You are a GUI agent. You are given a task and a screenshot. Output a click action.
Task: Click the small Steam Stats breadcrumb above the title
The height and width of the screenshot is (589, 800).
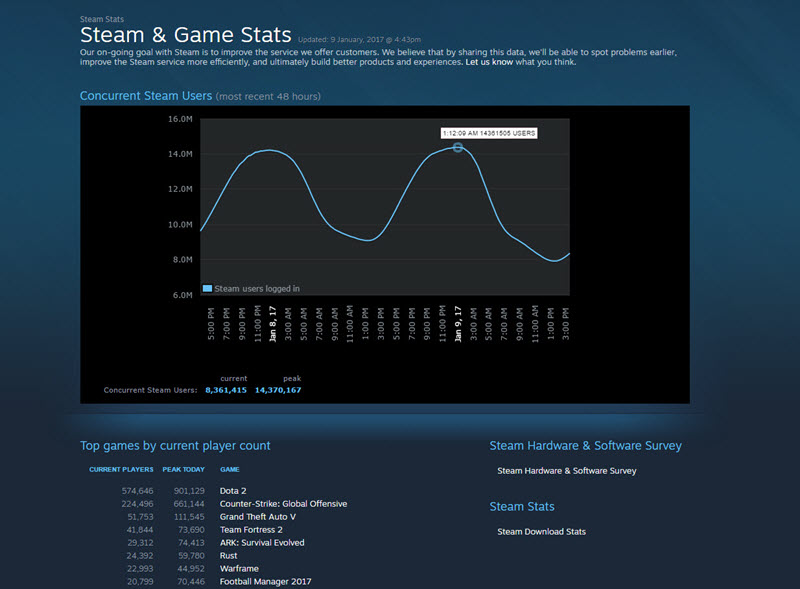click(102, 19)
